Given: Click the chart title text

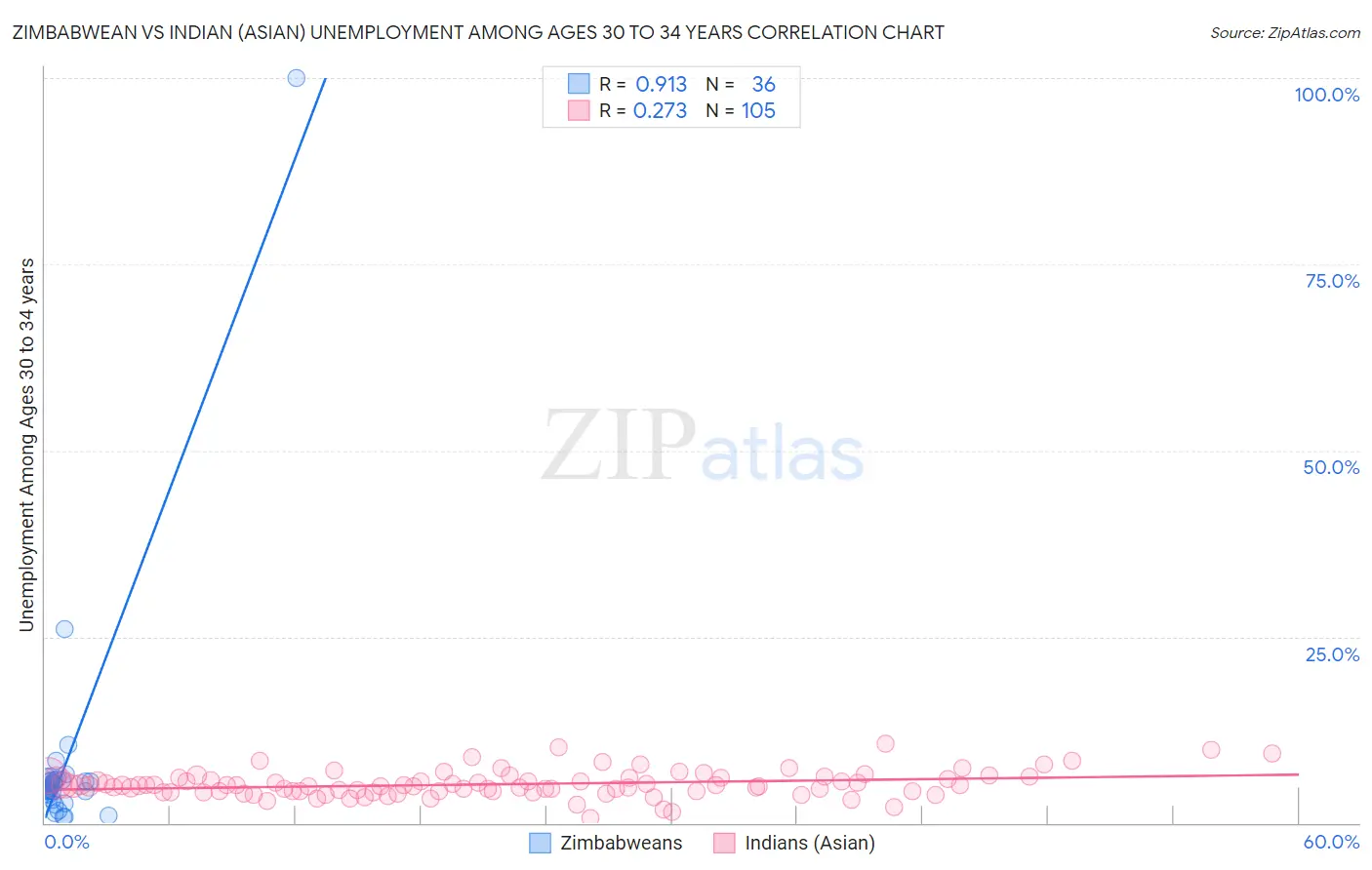Looking at the screenshot, I should 478,32.
